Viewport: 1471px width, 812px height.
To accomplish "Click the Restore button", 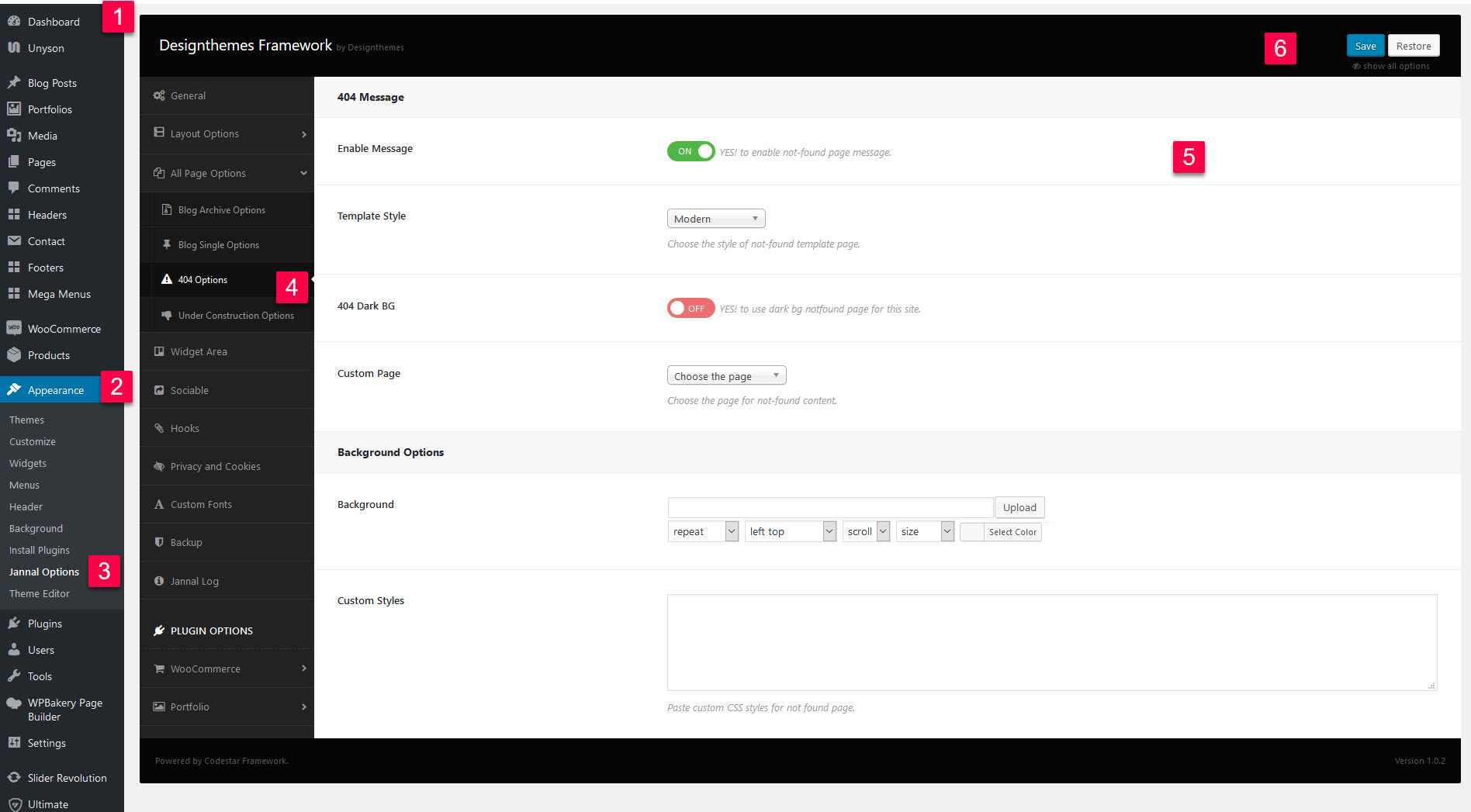I will pyautogui.click(x=1414, y=46).
